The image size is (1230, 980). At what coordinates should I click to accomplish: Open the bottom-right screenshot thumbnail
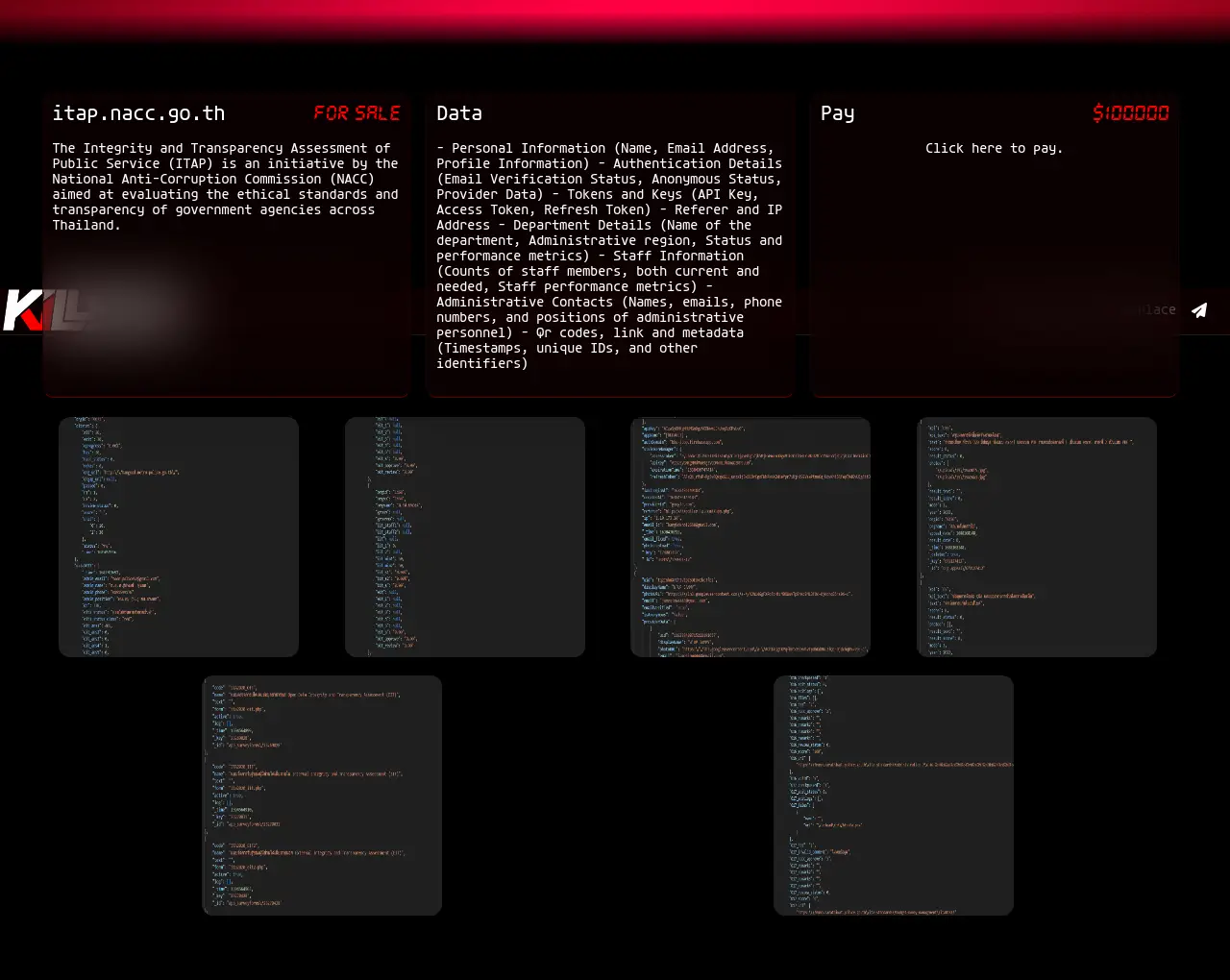[x=894, y=796]
